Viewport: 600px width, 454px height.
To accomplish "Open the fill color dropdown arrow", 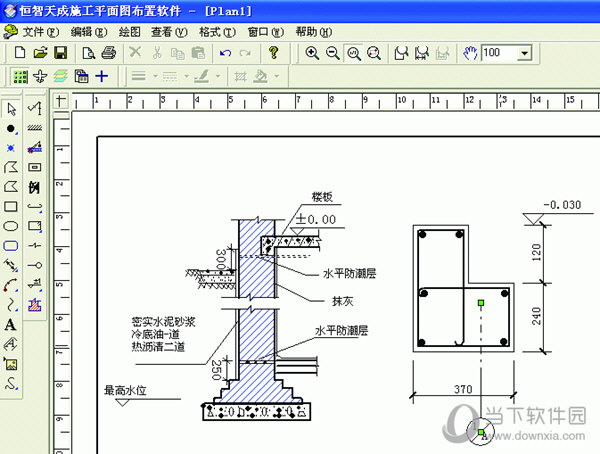I will click(276, 76).
